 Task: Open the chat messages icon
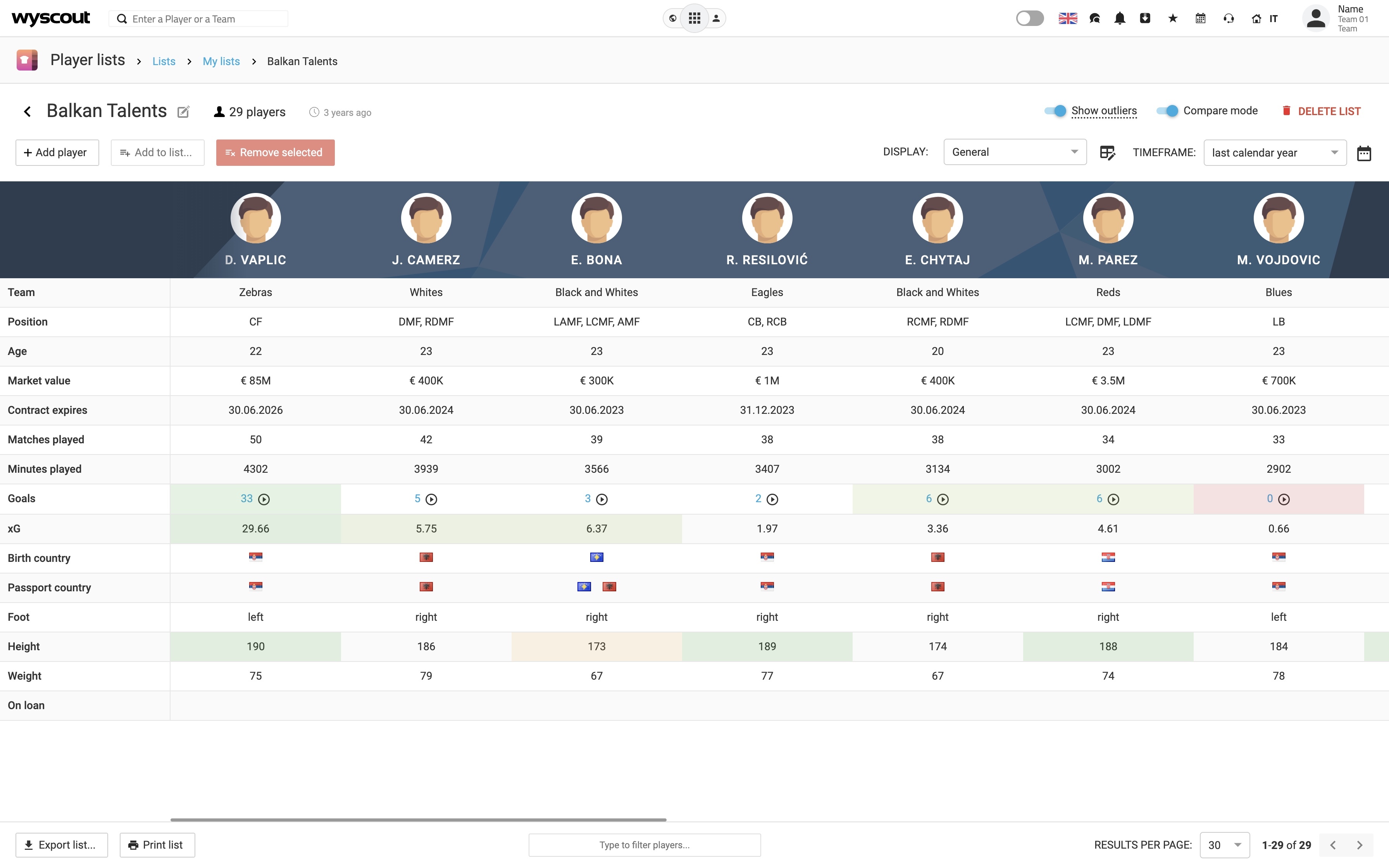click(1094, 18)
